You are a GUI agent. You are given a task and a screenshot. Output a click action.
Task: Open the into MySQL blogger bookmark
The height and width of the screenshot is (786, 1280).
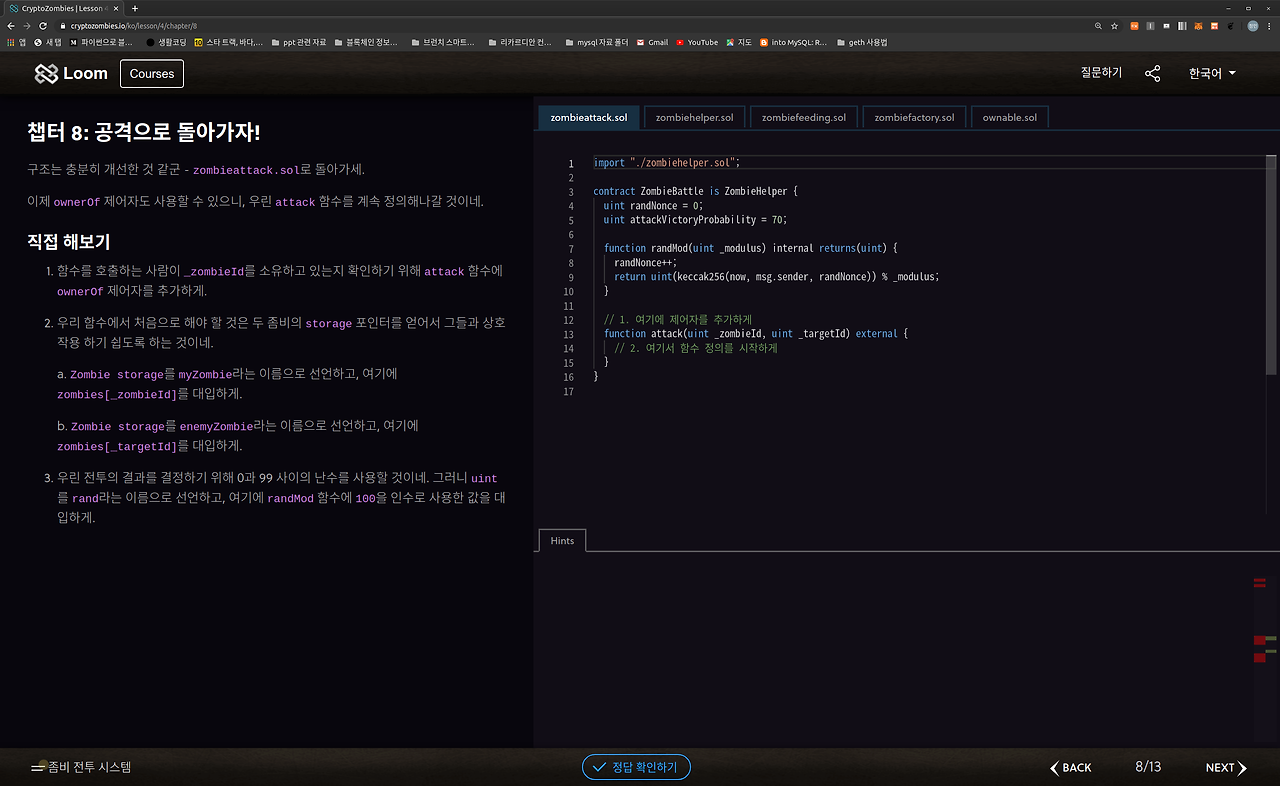pyautogui.click(x=793, y=42)
